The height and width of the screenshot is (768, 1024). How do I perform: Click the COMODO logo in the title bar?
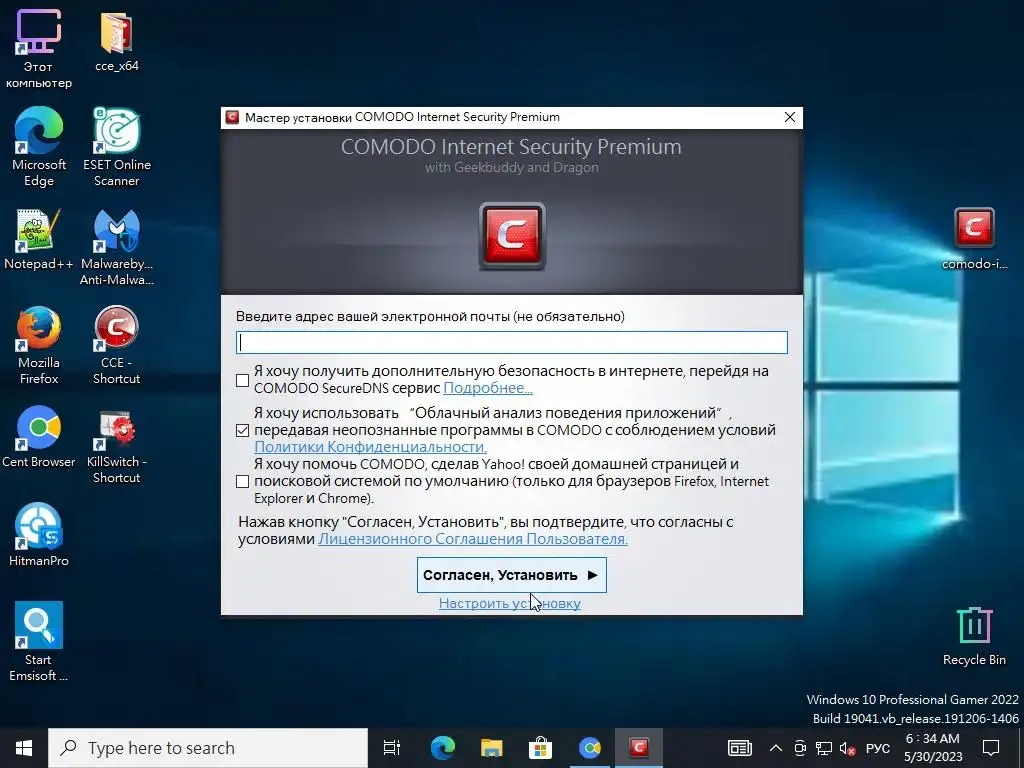coord(232,117)
